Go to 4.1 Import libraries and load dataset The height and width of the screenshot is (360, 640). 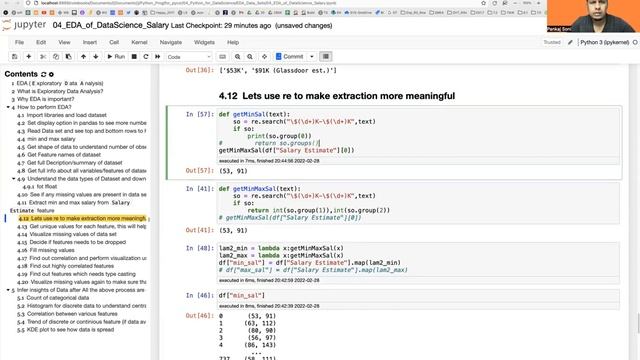click(62, 115)
